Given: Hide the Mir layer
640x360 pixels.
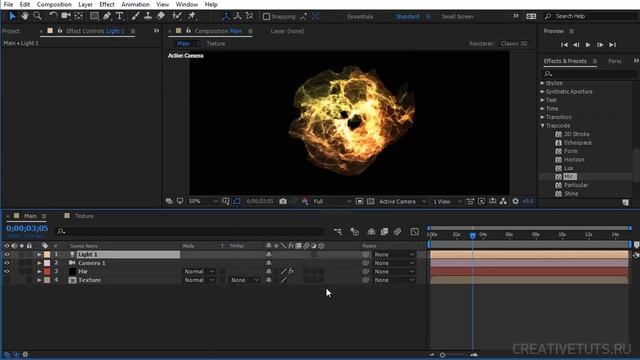Looking at the screenshot, I should coord(7,271).
